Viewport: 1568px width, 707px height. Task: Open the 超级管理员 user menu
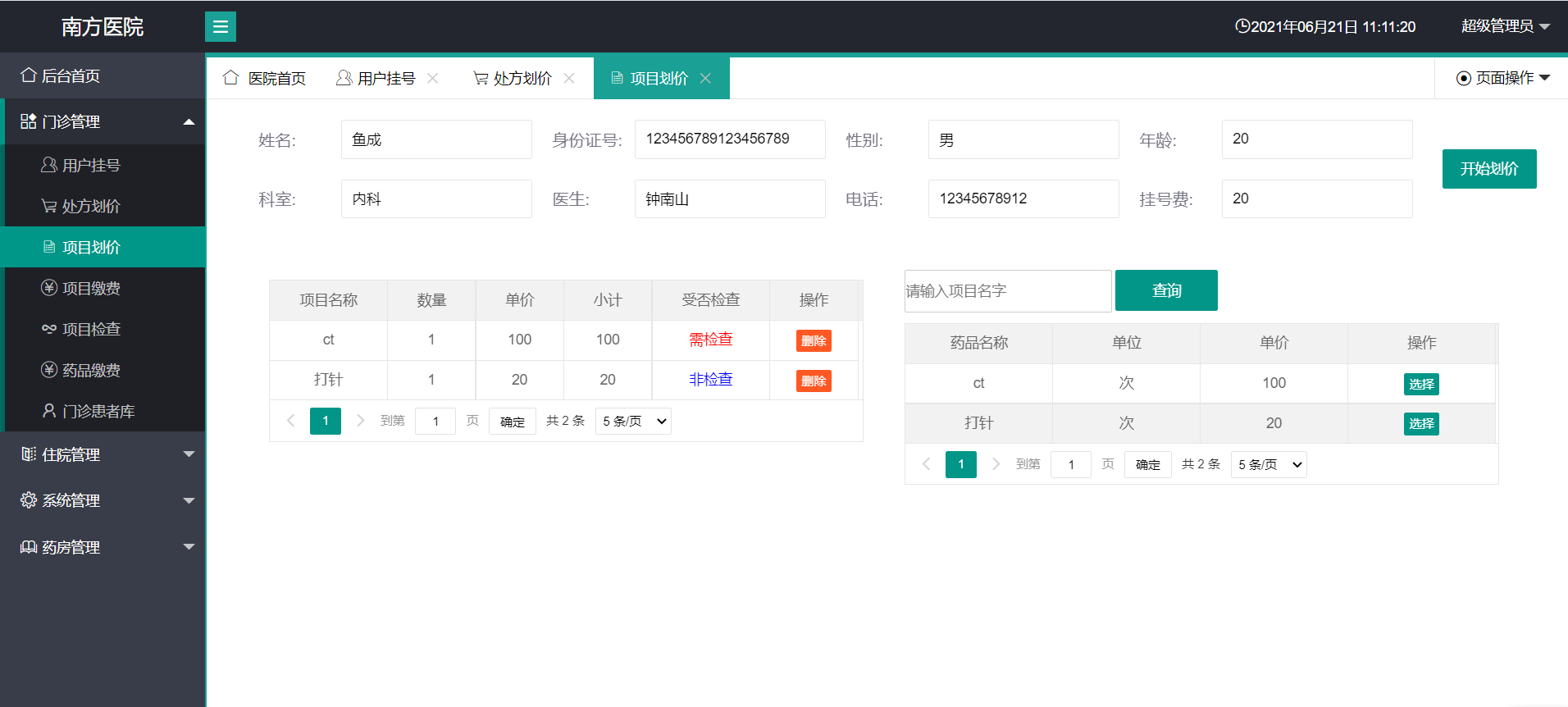(1506, 26)
